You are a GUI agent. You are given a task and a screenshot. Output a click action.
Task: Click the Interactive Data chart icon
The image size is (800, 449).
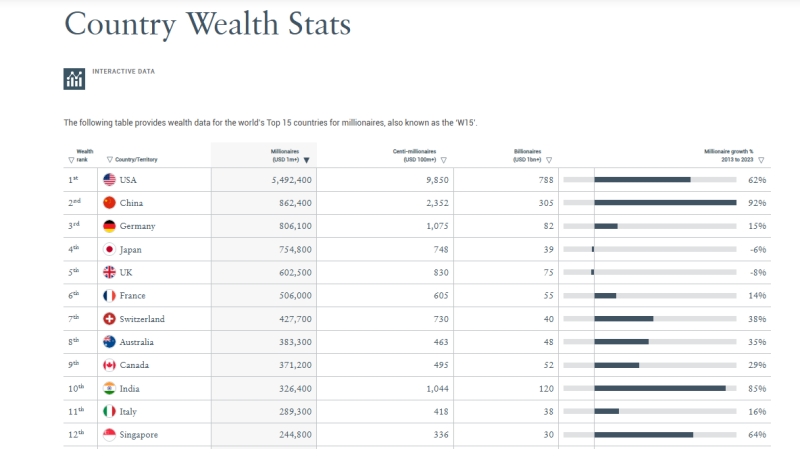[74, 79]
